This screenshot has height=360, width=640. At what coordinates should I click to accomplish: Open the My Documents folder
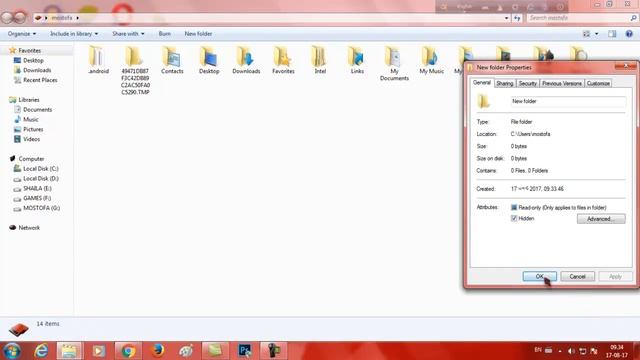pyautogui.click(x=394, y=64)
